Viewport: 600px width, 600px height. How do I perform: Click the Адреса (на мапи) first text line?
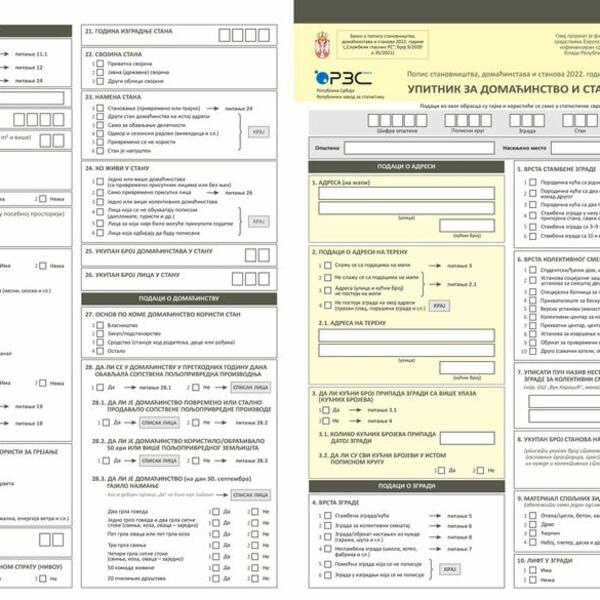406,194
